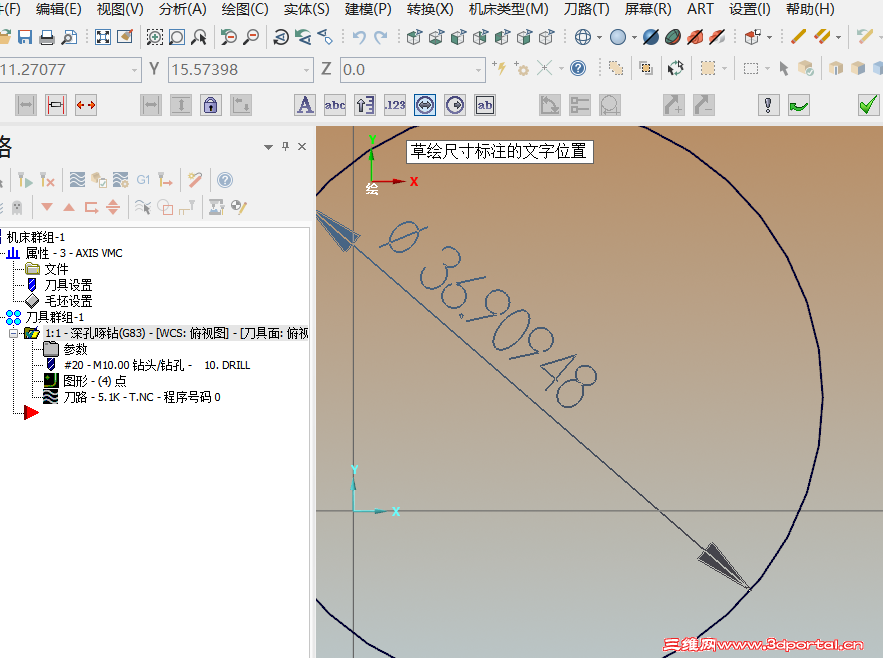Viewport: 883px width, 658px height.
Task: Select the wireframe globe shading icon
Action: [583, 37]
